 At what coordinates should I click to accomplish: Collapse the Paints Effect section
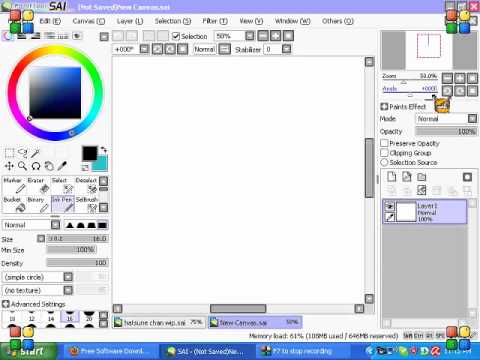[x=384, y=107]
